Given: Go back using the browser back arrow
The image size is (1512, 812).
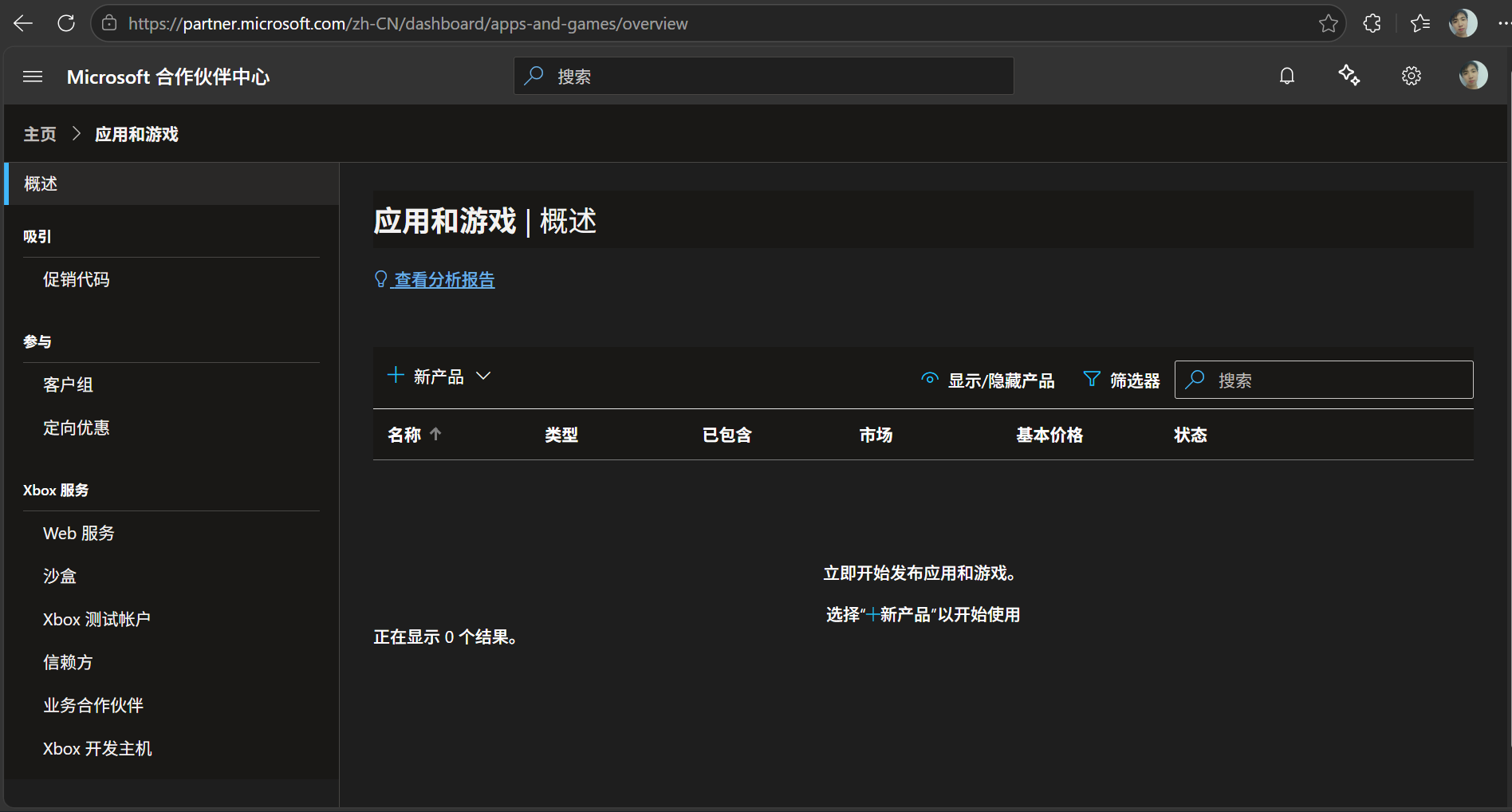Looking at the screenshot, I should click(23, 24).
